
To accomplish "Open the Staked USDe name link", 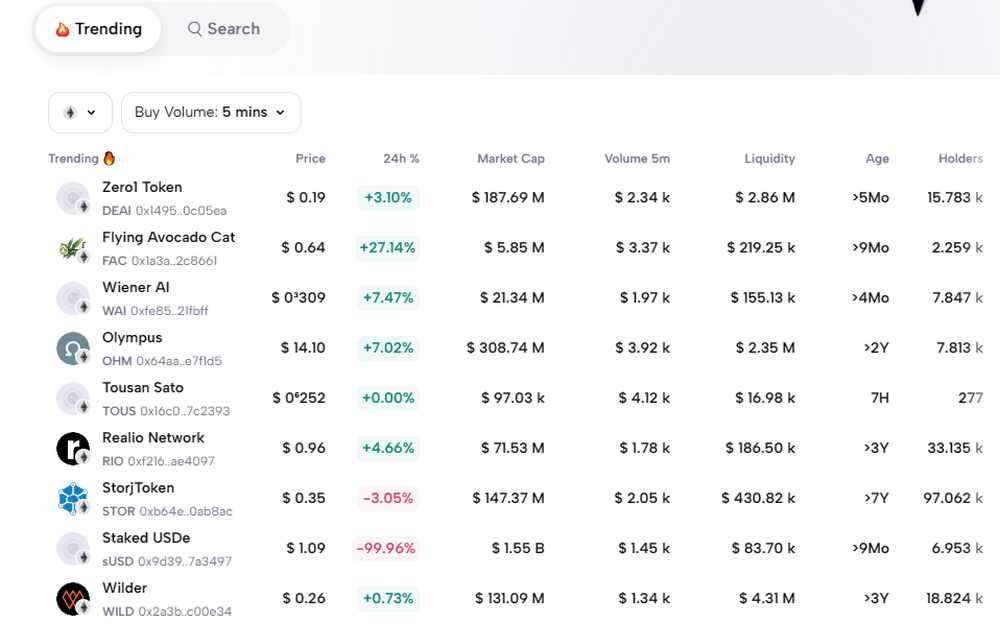I will 146,538.
